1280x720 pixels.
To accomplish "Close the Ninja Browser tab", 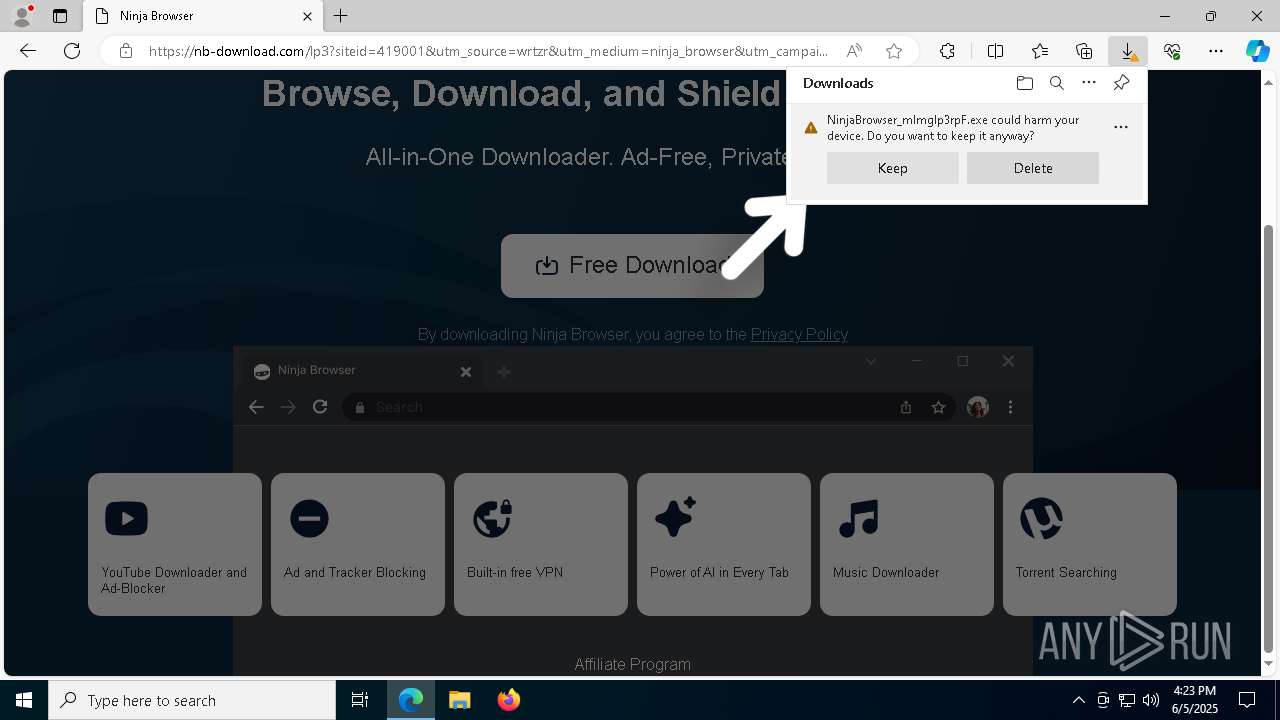I will pos(307,16).
